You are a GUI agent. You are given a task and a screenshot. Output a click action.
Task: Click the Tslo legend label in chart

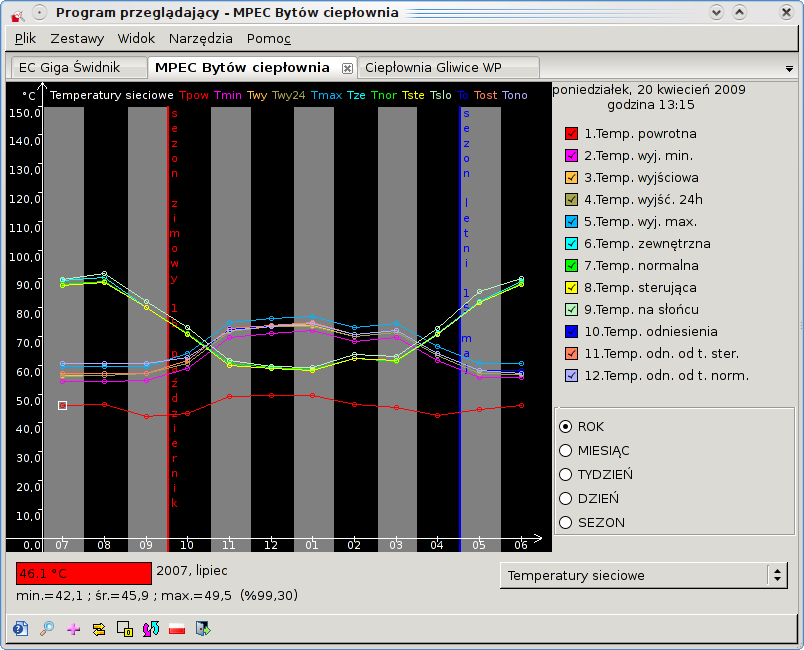coord(440,95)
